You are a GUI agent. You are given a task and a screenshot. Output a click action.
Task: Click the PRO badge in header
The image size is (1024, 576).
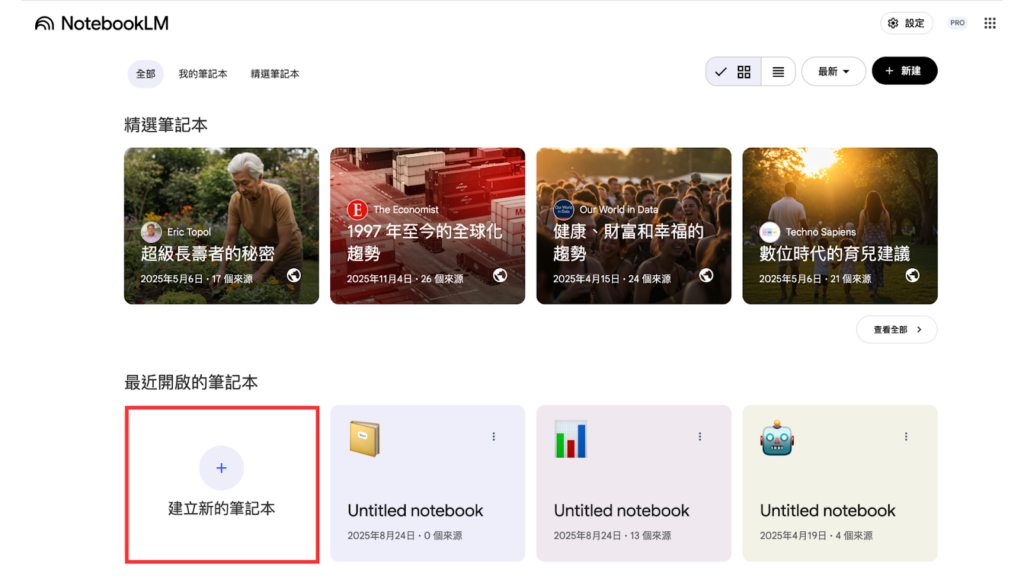click(957, 23)
